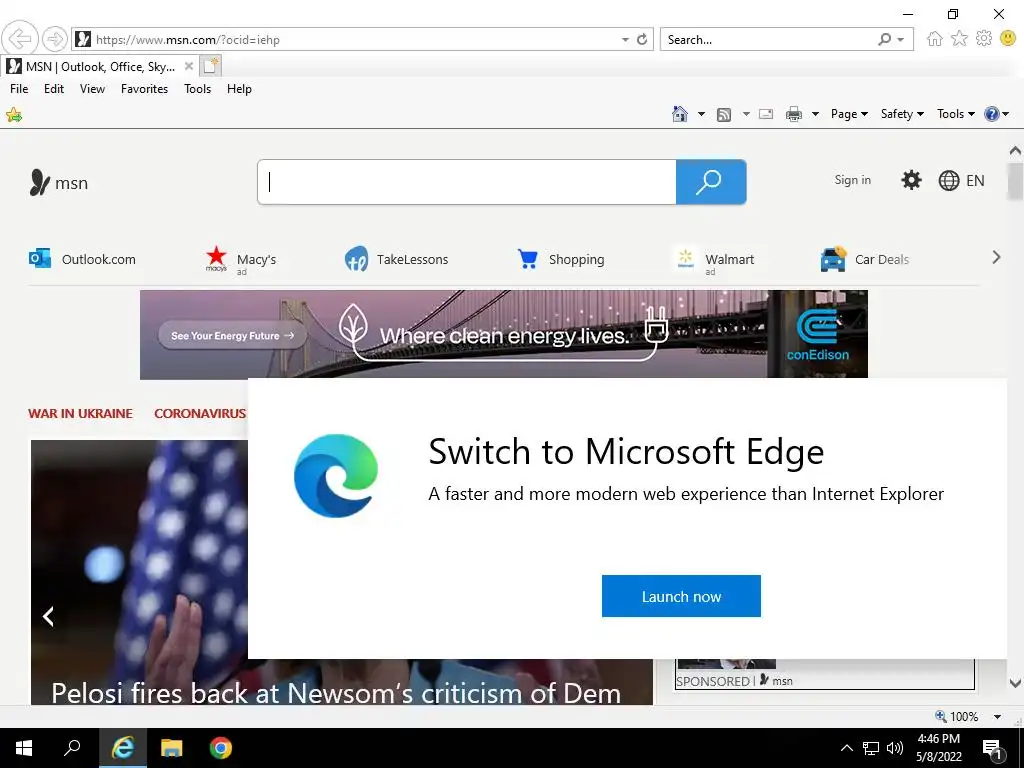Image resolution: width=1024 pixels, height=768 pixels.
Task: Show hidden system tray icons
Action: pyautogui.click(x=846, y=748)
